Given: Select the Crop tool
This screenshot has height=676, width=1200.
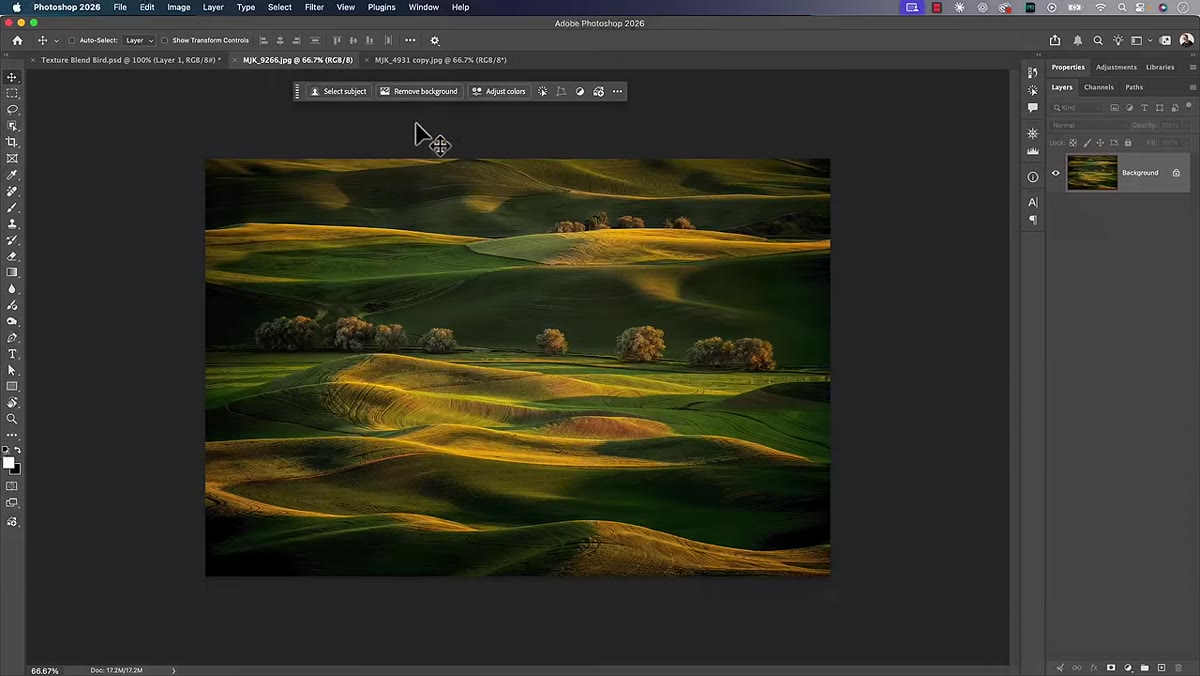Looking at the screenshot, I should tap(12, 142).
